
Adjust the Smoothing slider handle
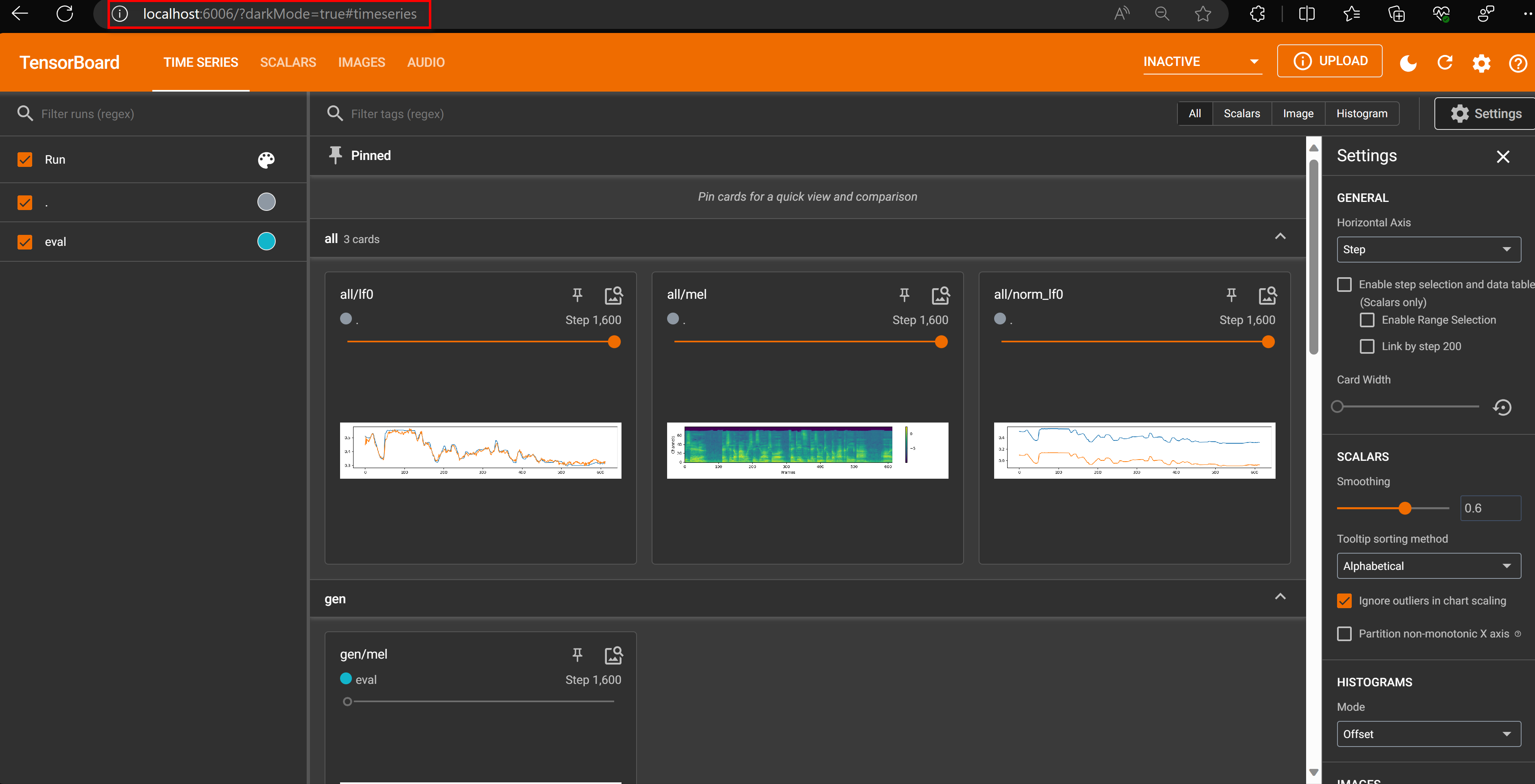(1405, 508)
